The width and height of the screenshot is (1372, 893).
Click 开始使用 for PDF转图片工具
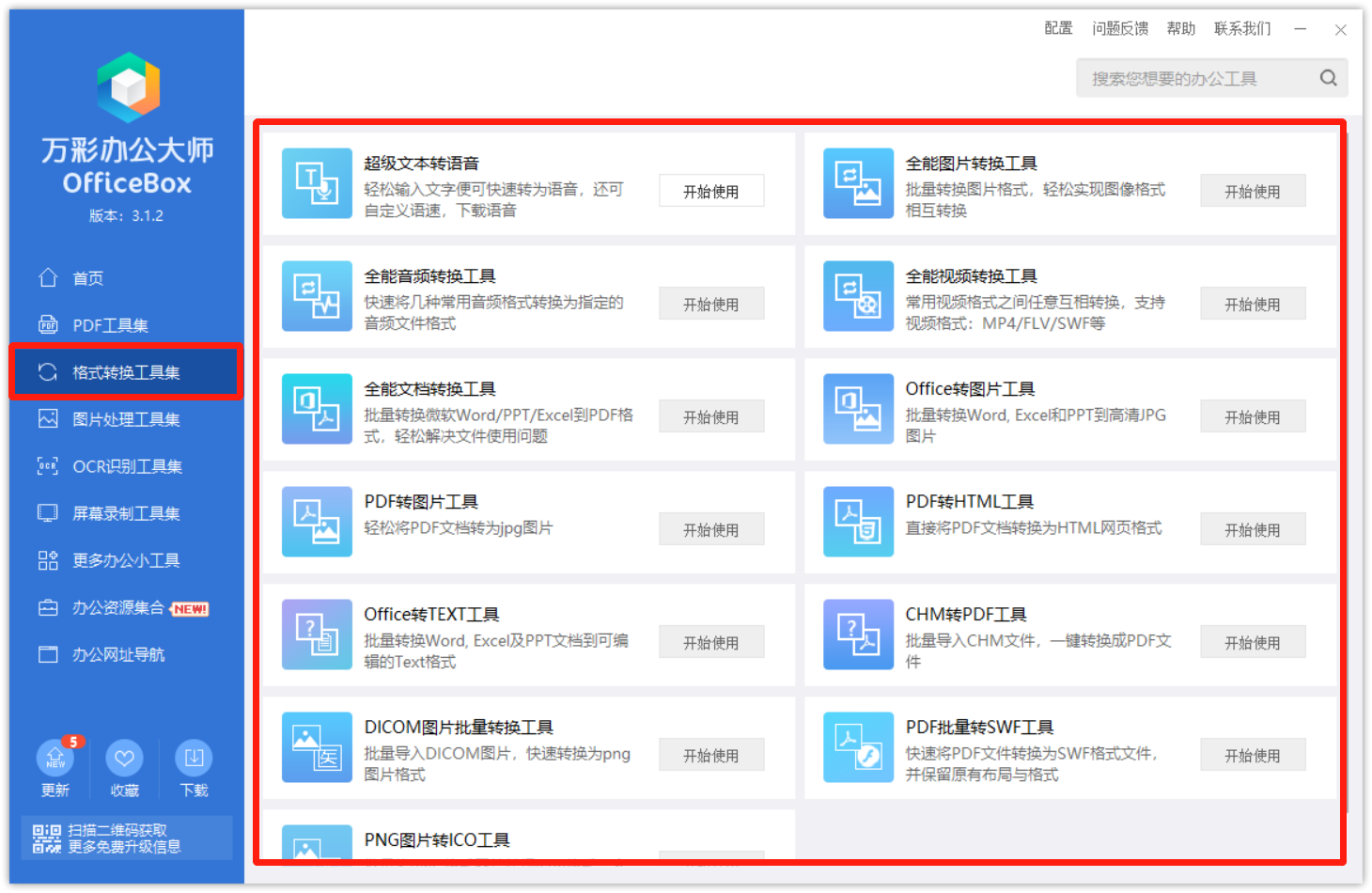[711, 529]
